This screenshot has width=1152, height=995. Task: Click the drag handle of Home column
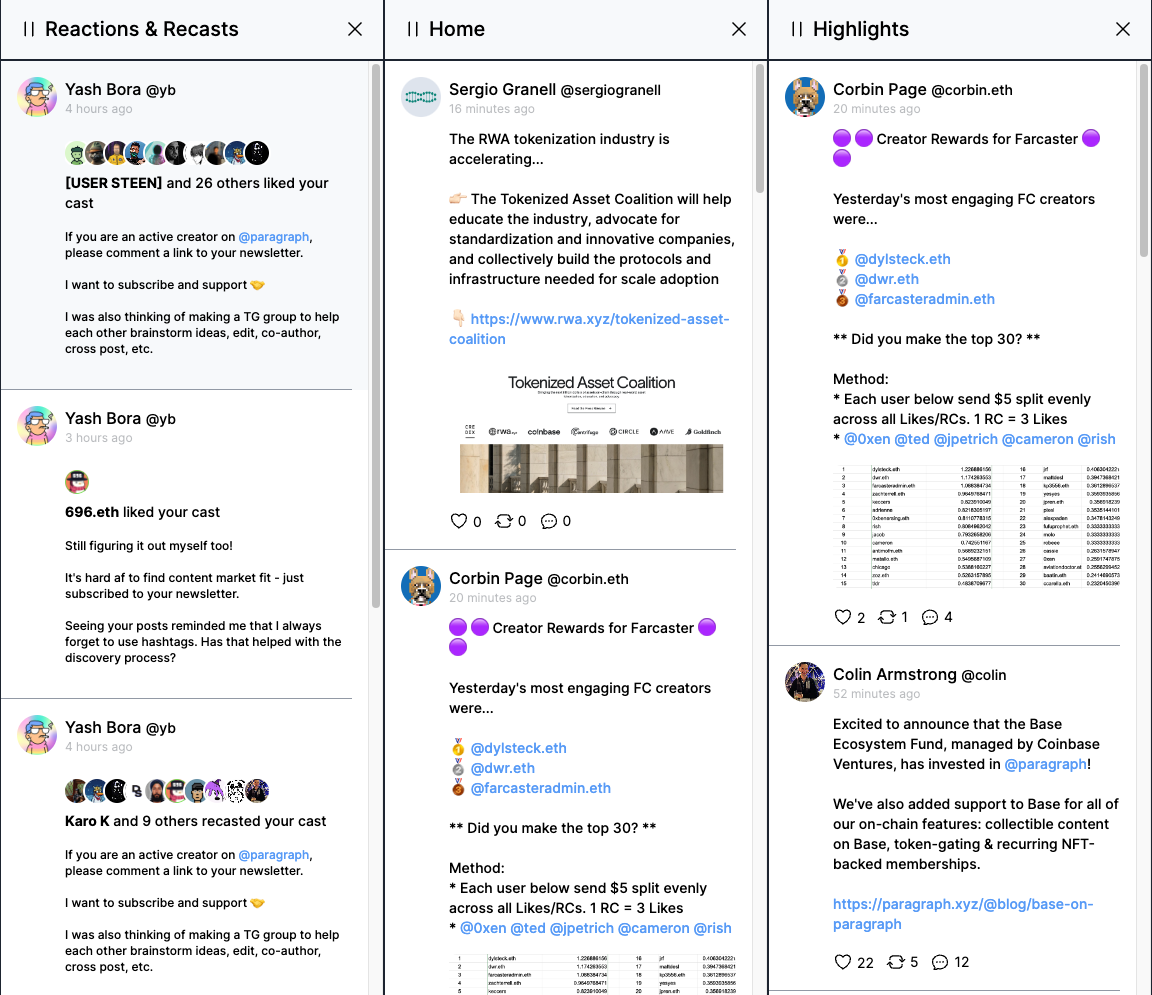[413, 29]
